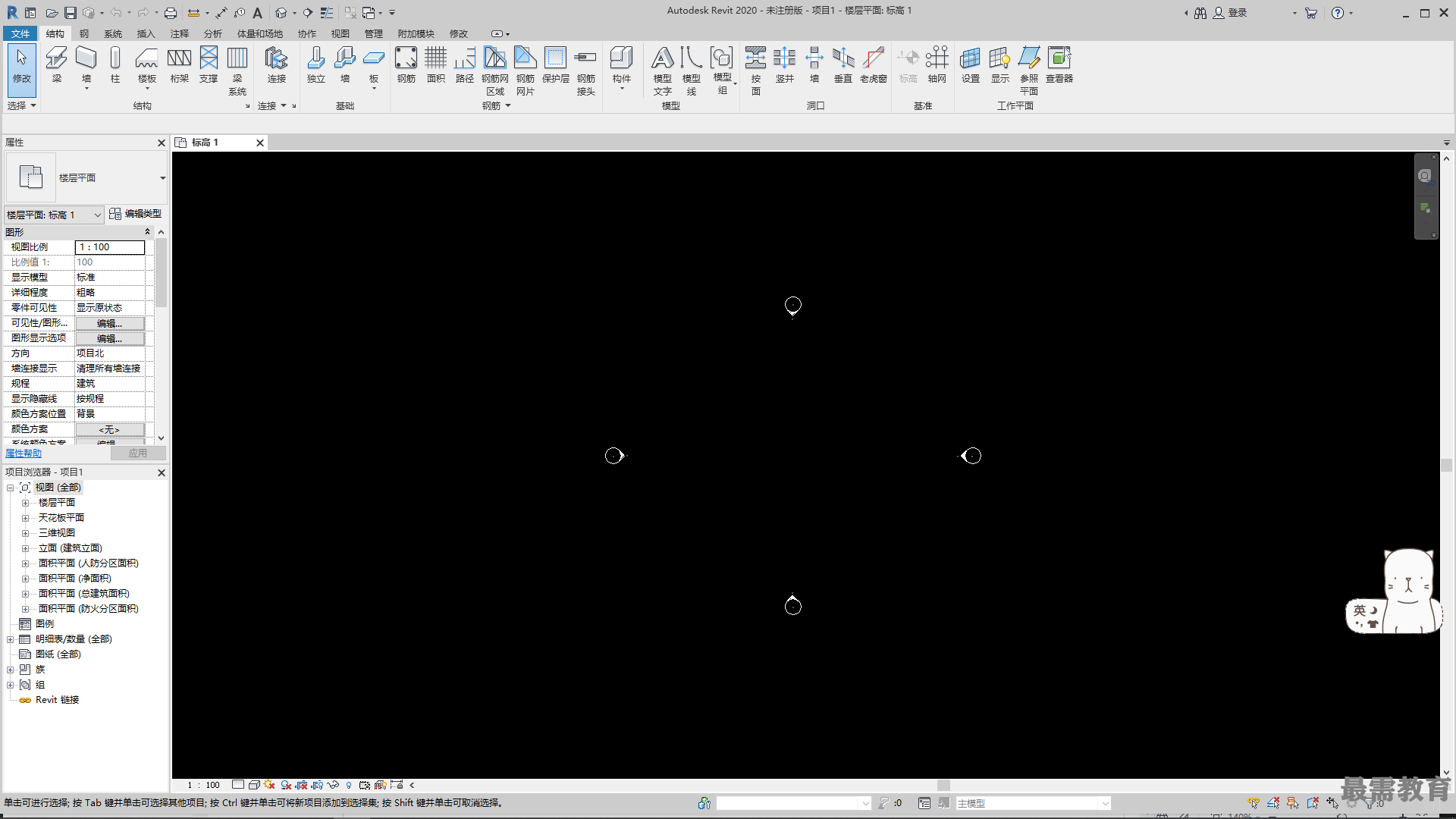
Task: Click the 登录 sign-in button
Action: click(1229, 13)
